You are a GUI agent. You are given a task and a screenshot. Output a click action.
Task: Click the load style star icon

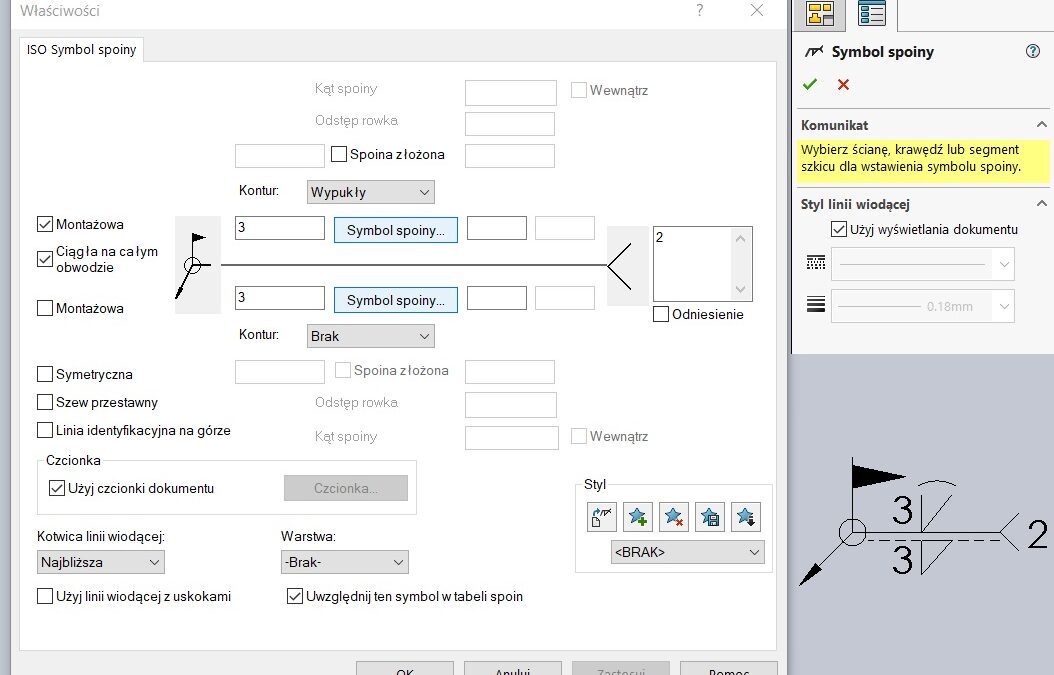click(x=746, y=517)
